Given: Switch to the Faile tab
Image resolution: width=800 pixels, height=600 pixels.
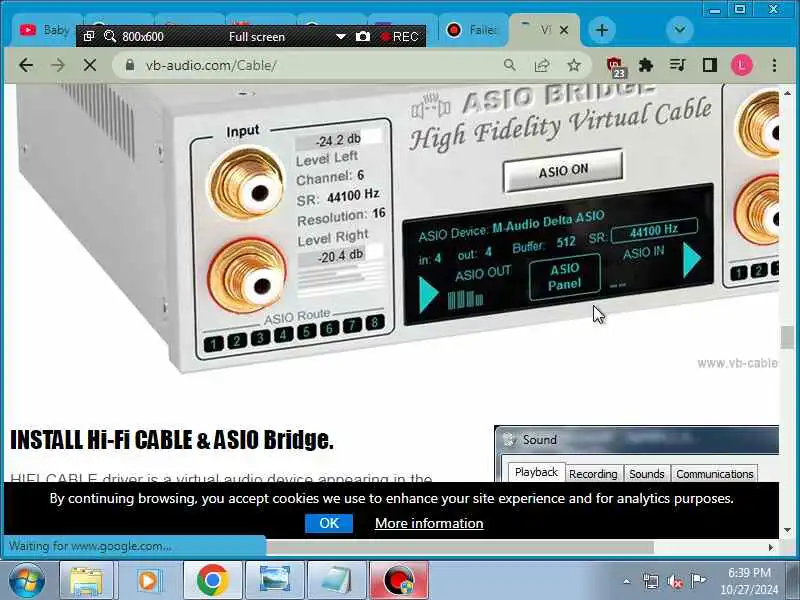Looking at the screenshot, I should pos(472,30).
